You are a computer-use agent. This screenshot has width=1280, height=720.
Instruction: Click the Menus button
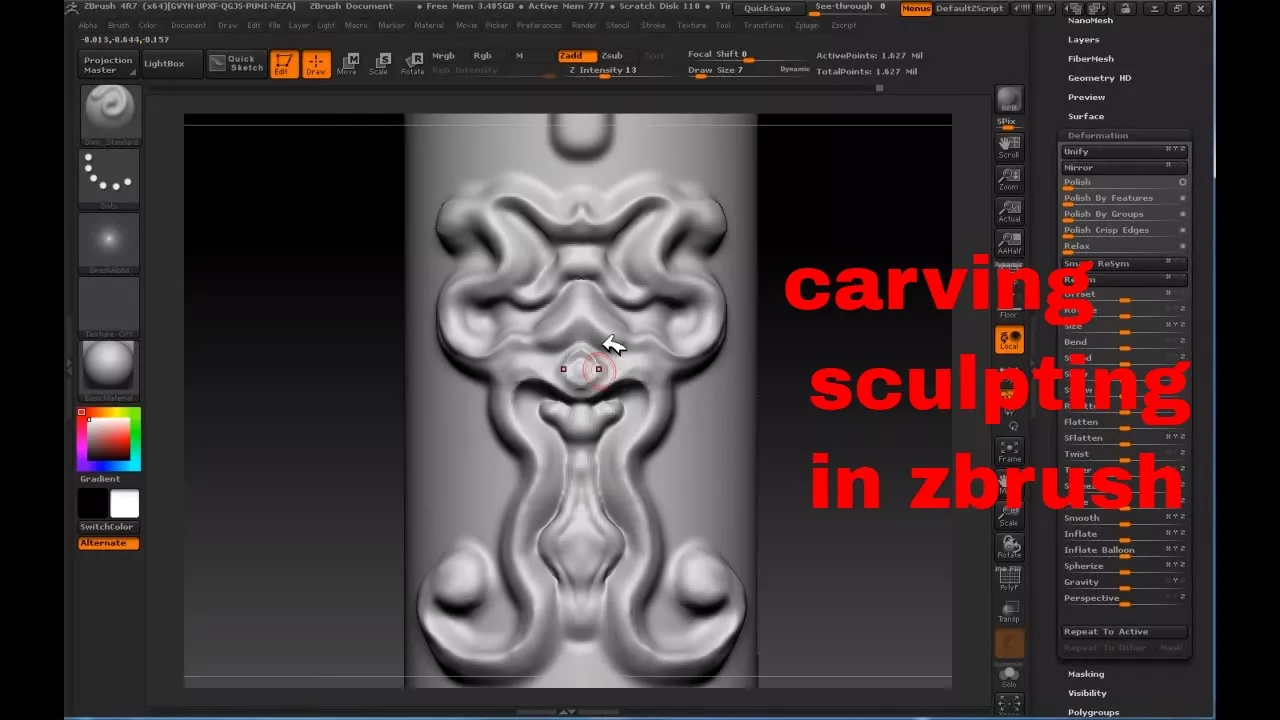(915, 8)
